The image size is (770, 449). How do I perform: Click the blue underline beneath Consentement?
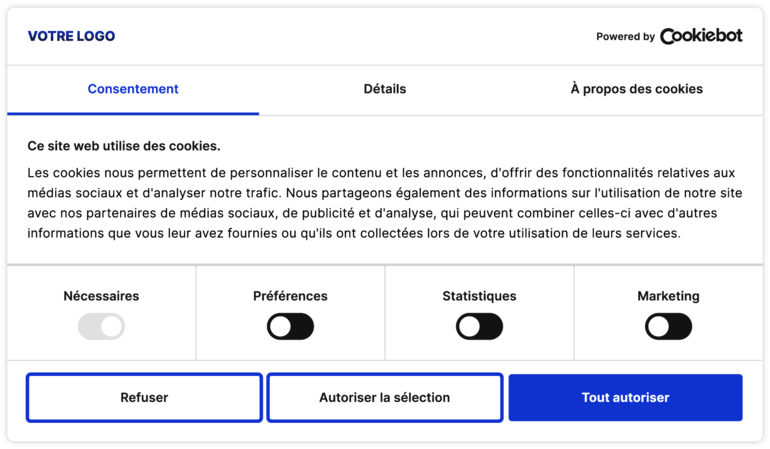[133, 113]
